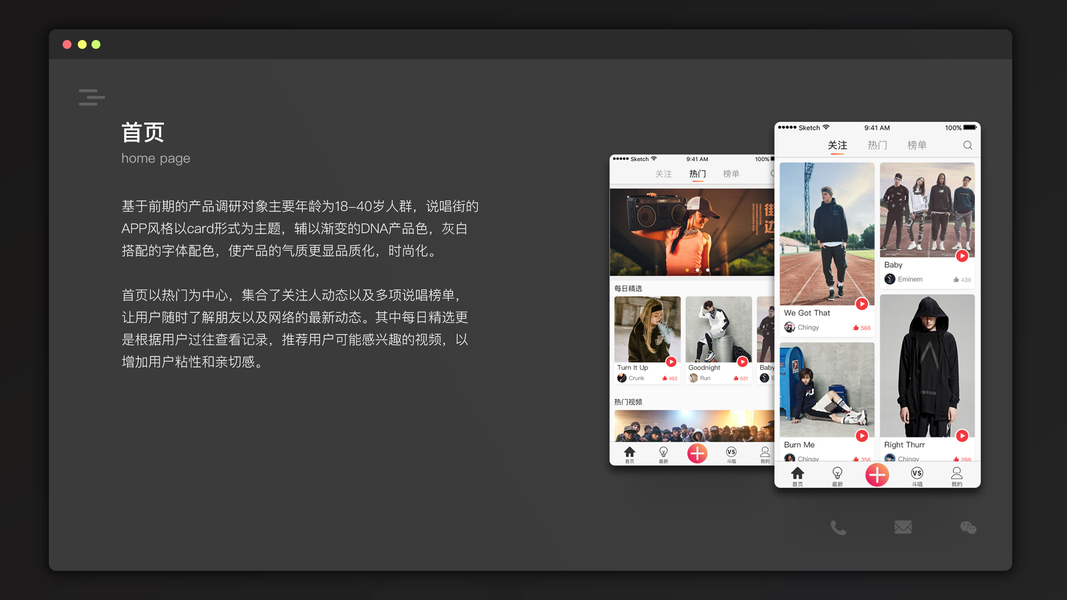Click the email envelope contact icon
The width and height of the screenshot is (1067, 600).
903,527
